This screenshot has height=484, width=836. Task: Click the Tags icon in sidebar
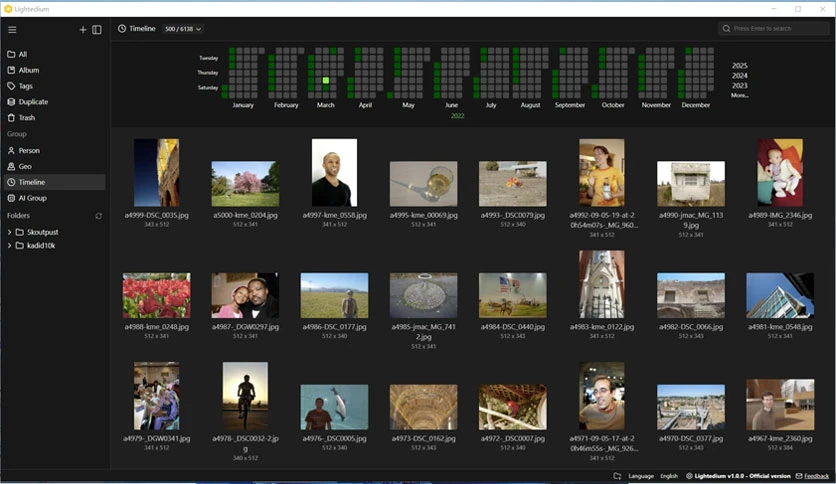[x=11, y=86]
